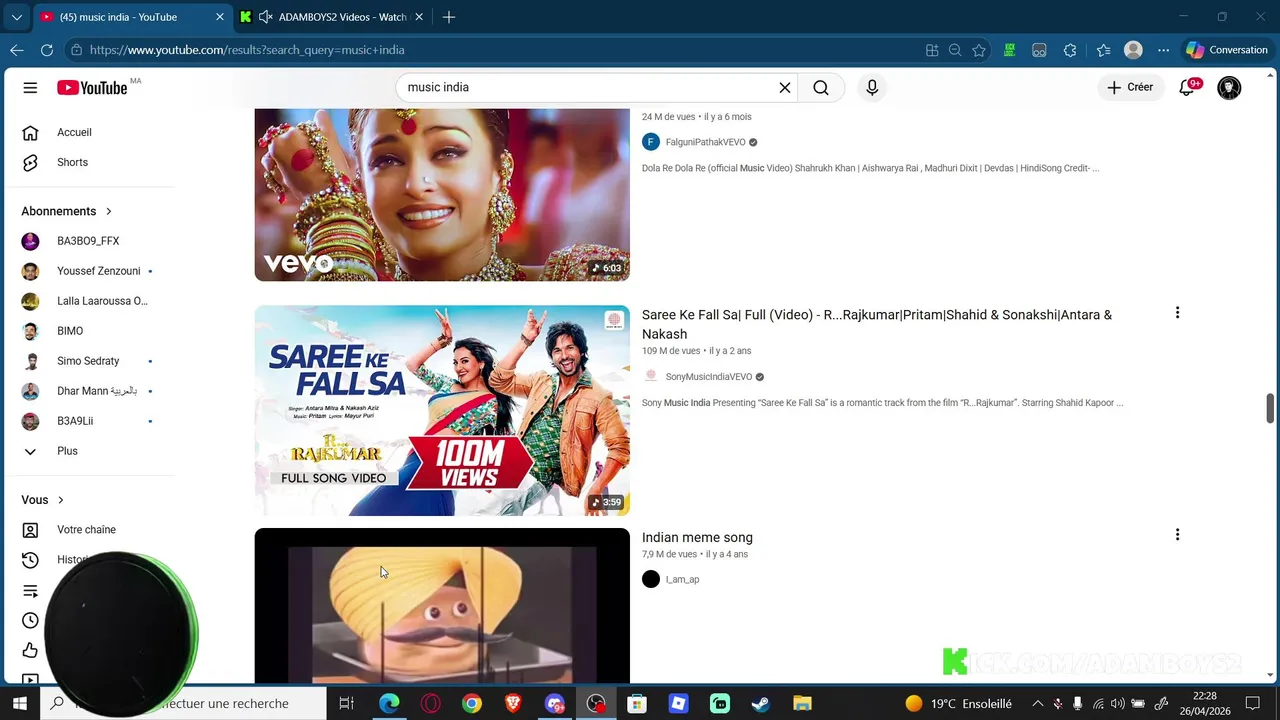Open browser extensions puzzle icon

pos(1070,50)
